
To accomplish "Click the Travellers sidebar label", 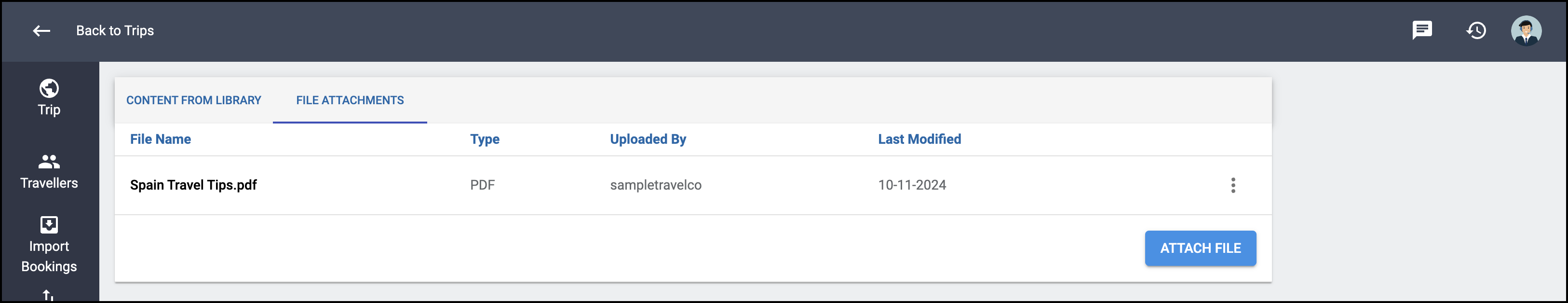I will click(x=49, y=183).
